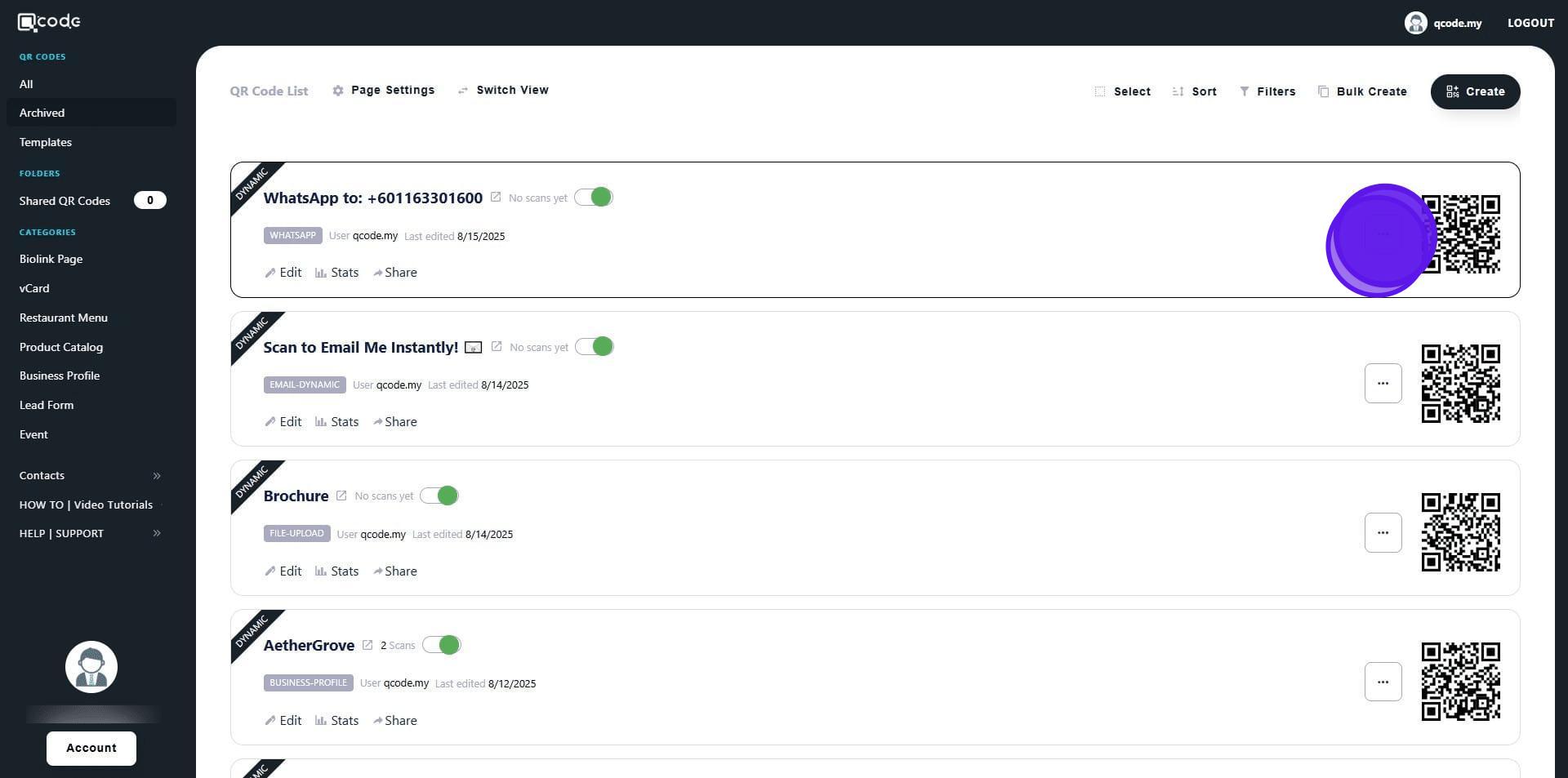Open the more options menu for Scan to Email
This screenshot has height=778, width=1568.
1383,384
